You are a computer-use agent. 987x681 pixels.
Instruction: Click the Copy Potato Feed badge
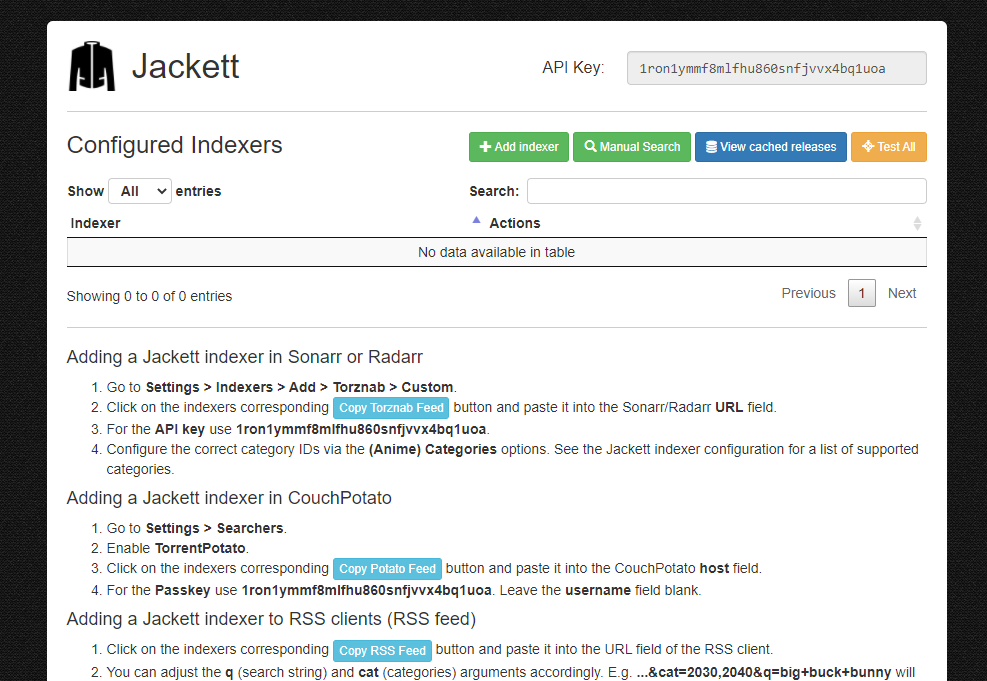pos(387,569)
